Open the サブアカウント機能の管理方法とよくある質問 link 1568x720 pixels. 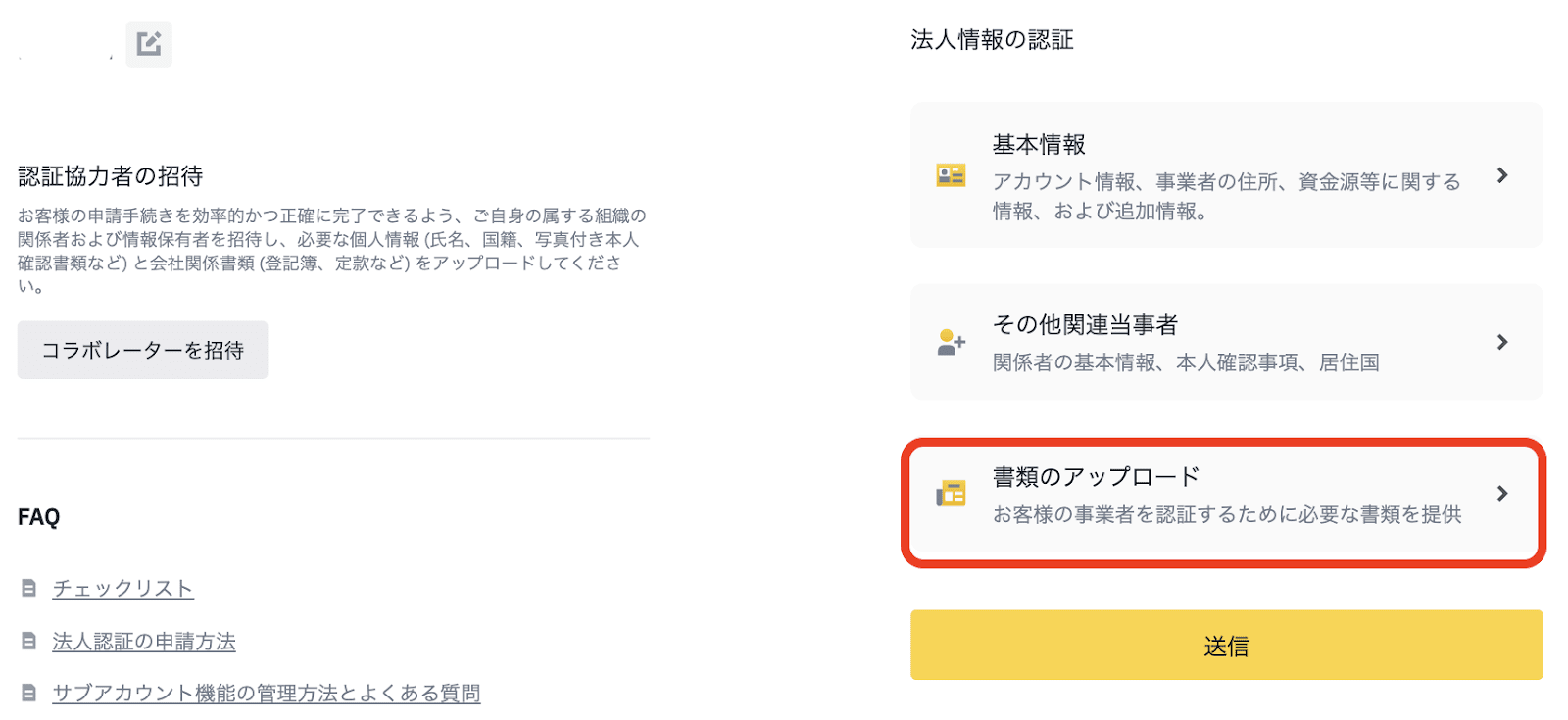click(266, 694)
